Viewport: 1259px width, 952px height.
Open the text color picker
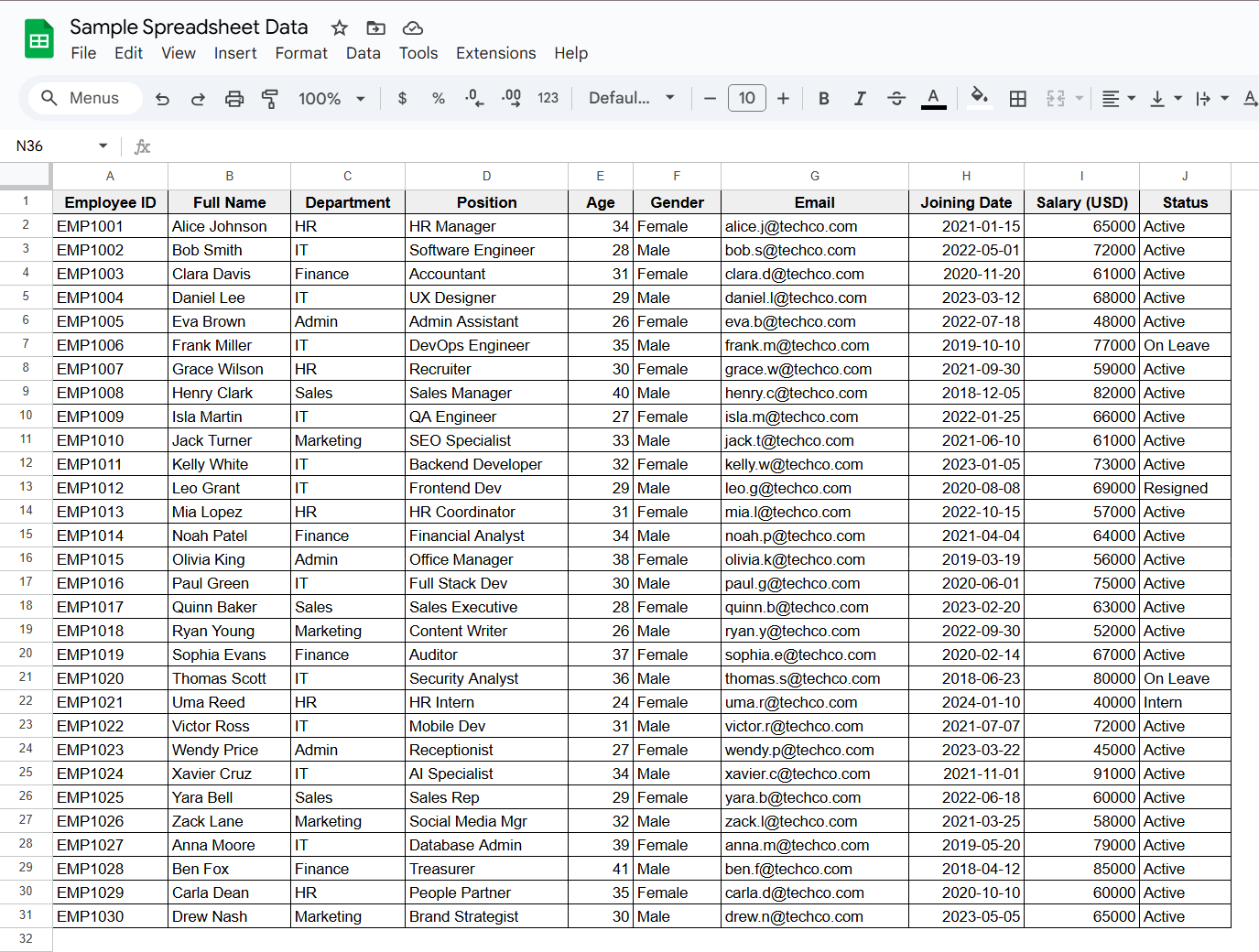coord(933,98)
